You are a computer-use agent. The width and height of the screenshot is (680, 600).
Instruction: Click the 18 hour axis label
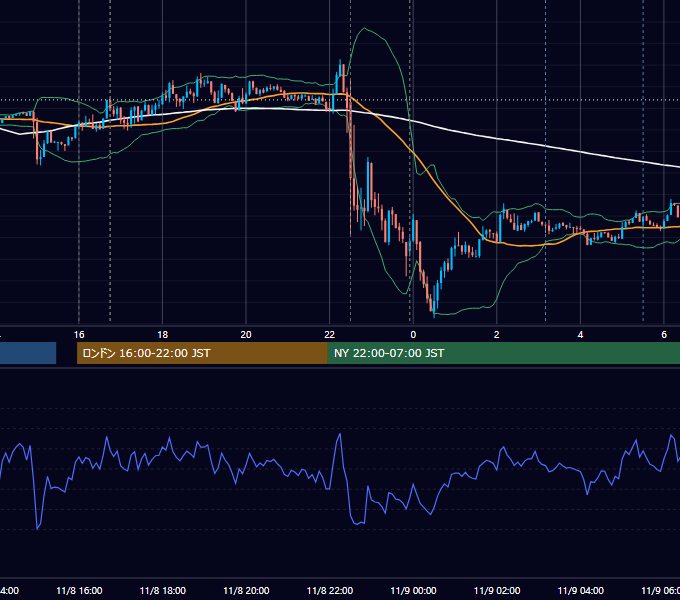163,335
